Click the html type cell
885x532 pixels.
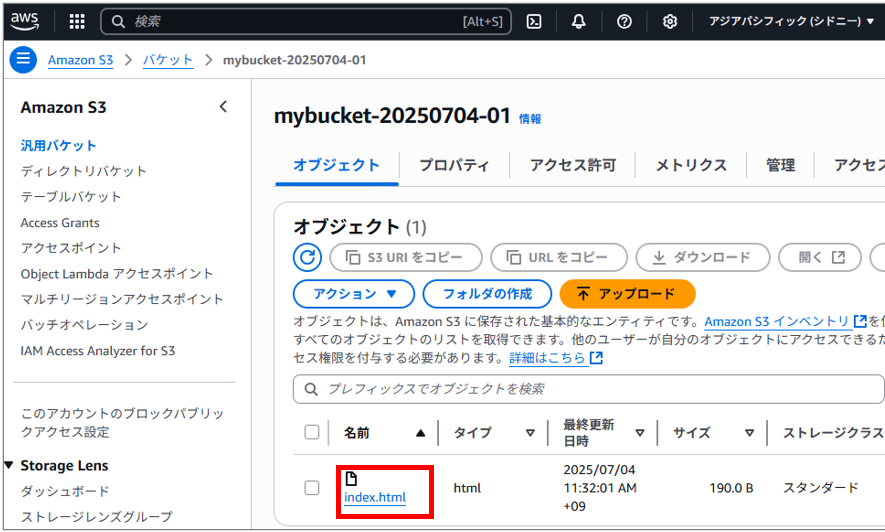(467, 488)
